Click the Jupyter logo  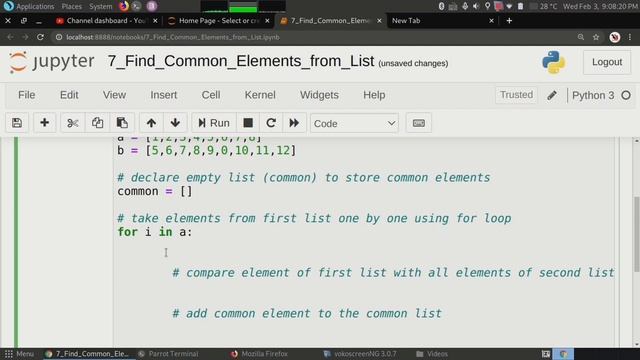coord(52,62)
